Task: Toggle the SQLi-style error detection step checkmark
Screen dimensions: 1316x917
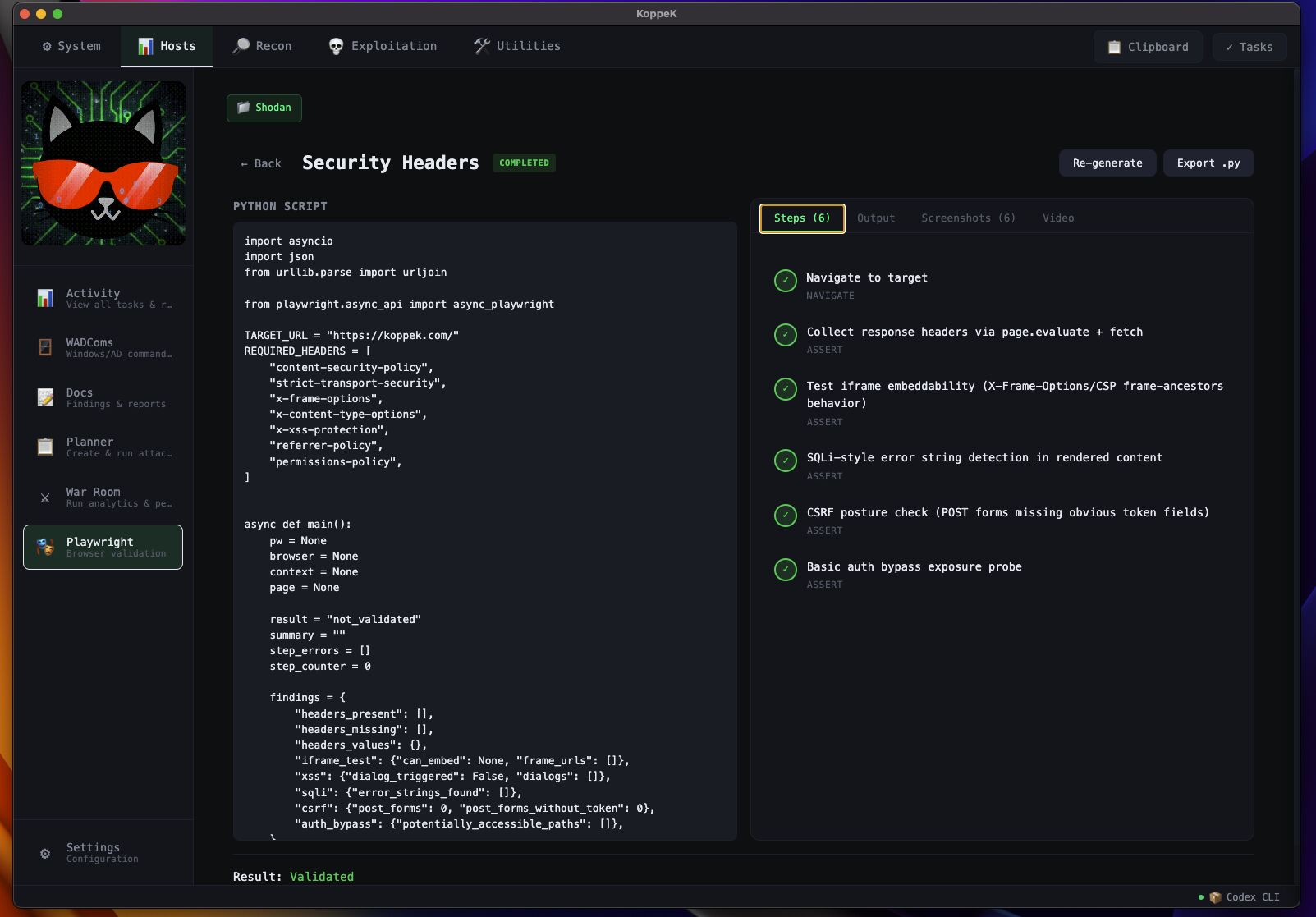Action: 785,461
